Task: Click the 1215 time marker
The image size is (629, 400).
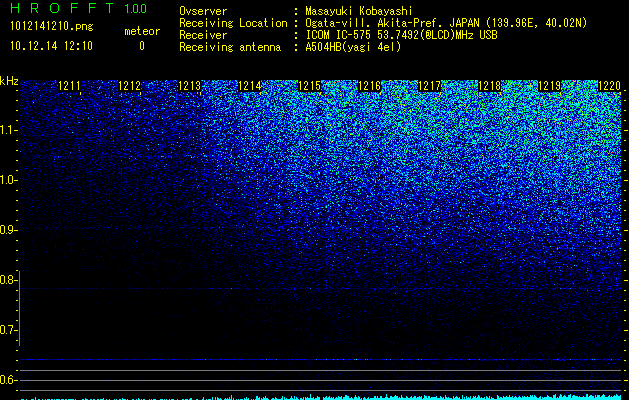Action: (x=310, y=86)
